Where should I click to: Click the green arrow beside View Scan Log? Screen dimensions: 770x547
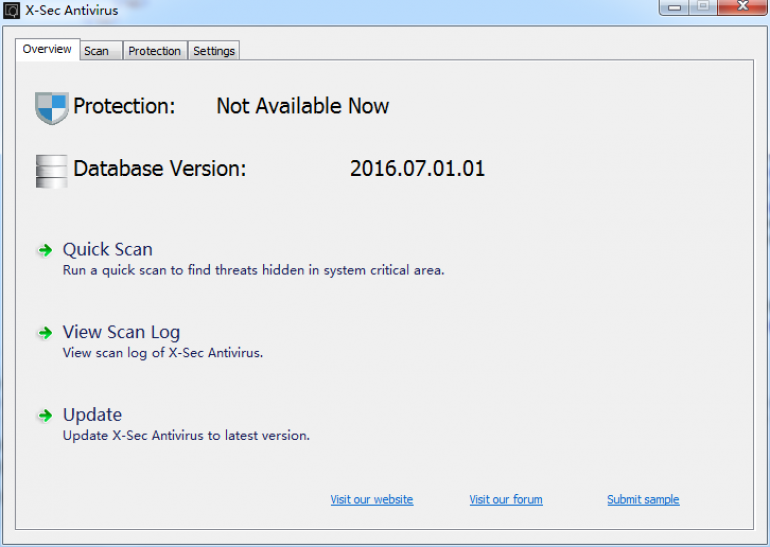(46, 333)
